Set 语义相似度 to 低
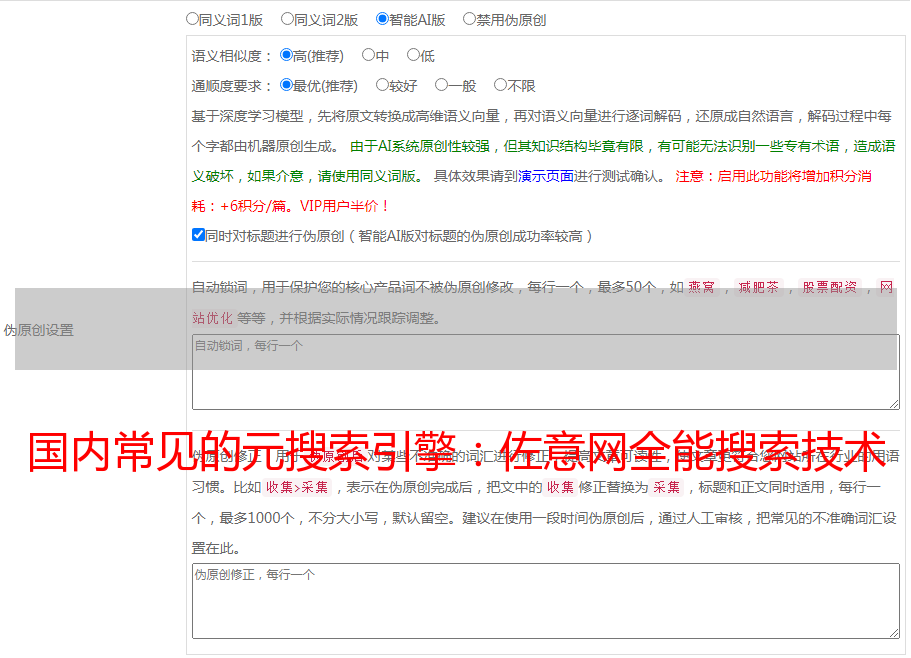The image size is (911, 658). tap(413, 55)
